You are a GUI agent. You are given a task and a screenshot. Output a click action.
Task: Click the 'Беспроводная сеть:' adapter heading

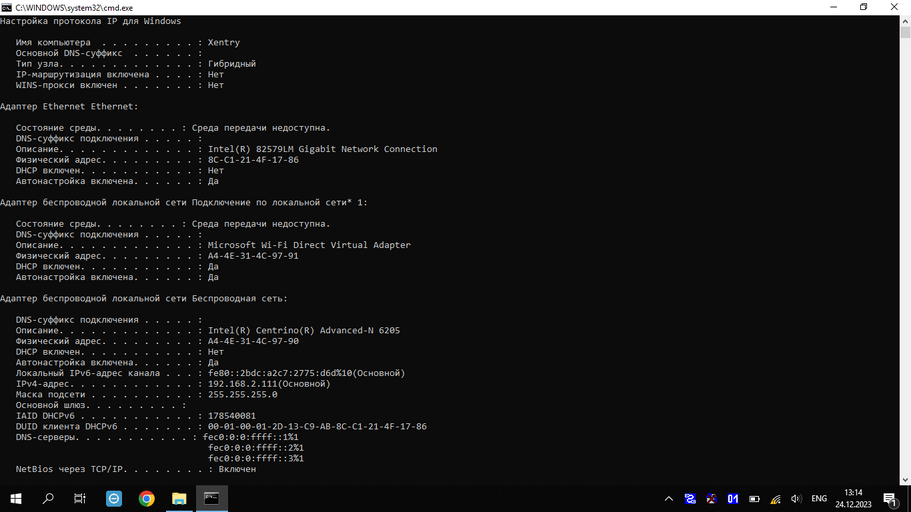[x=240, y=298]
